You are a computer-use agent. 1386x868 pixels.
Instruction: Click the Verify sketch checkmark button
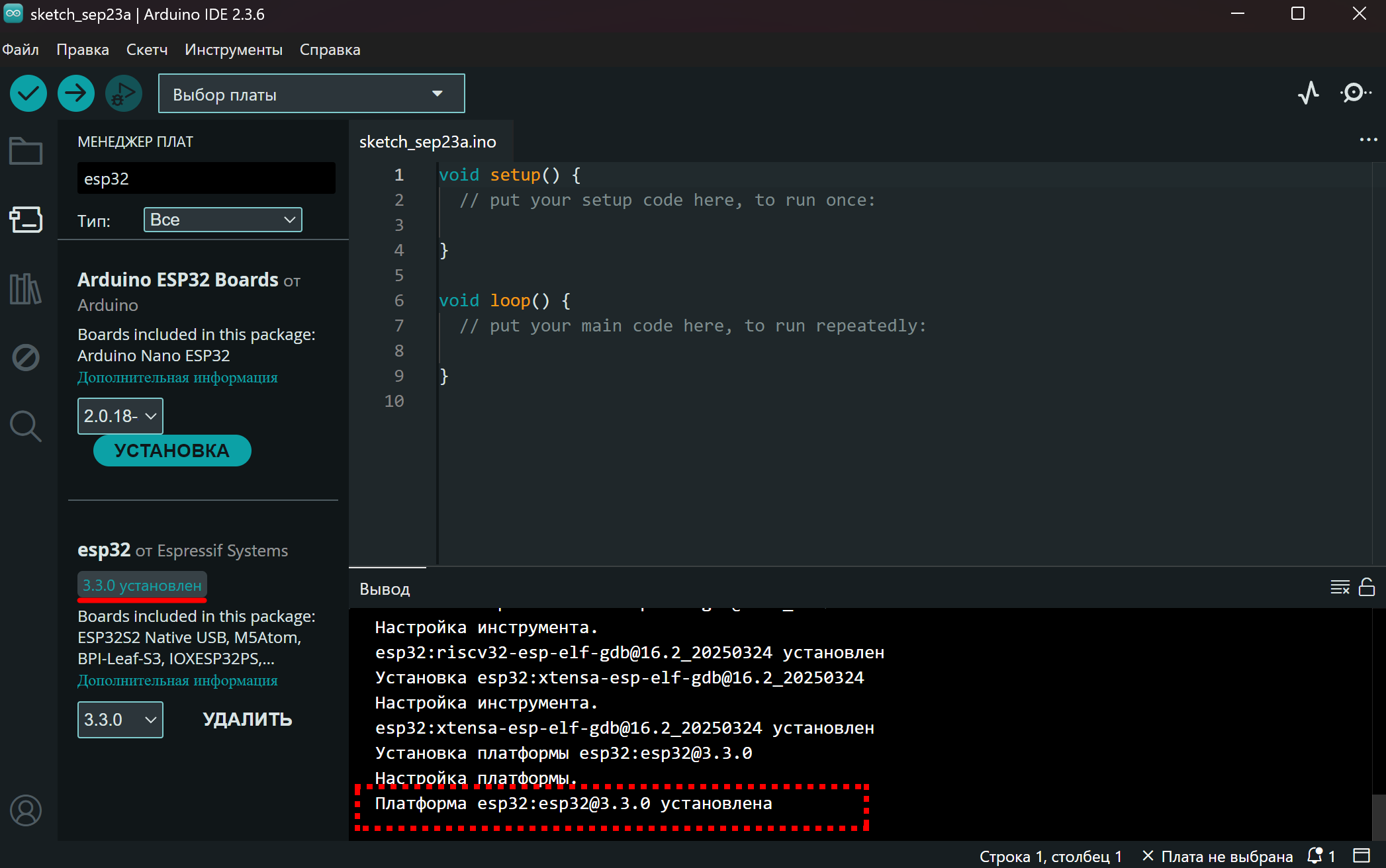(28, 93)
